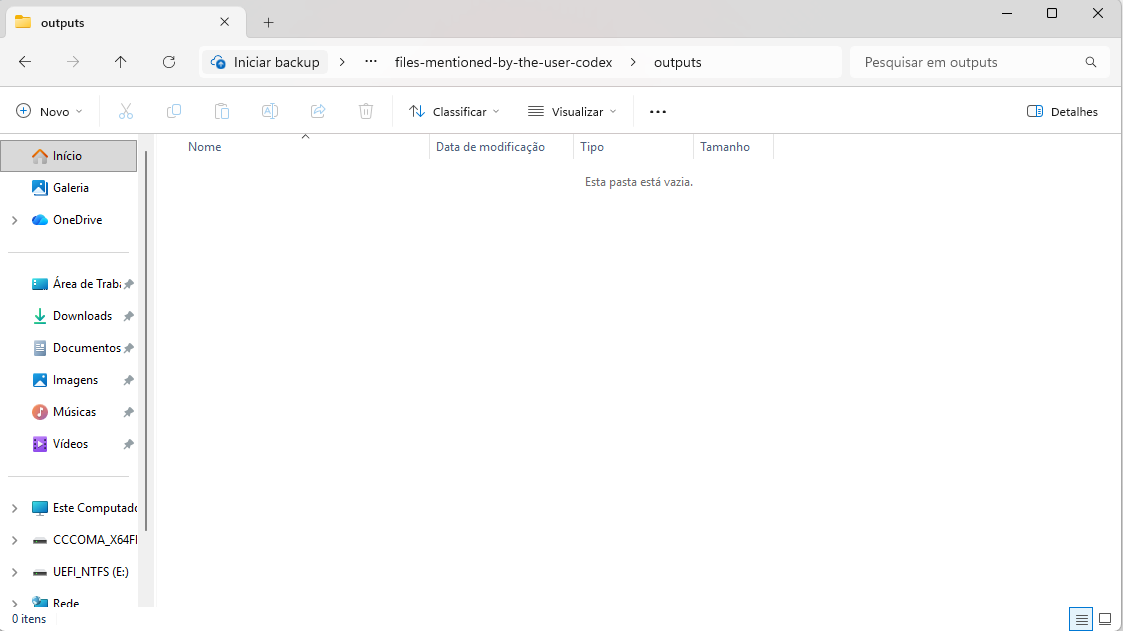Open Vídeos in the sidebar

point(69,444)
